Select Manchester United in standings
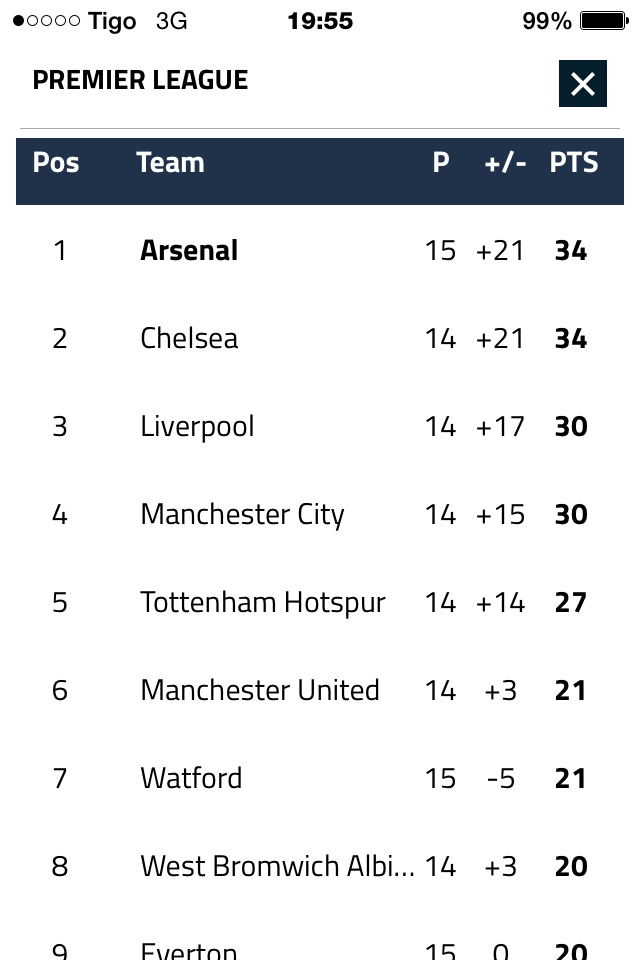Image resolution: width=640 pixels, height=960 pixels. point(260,690)
